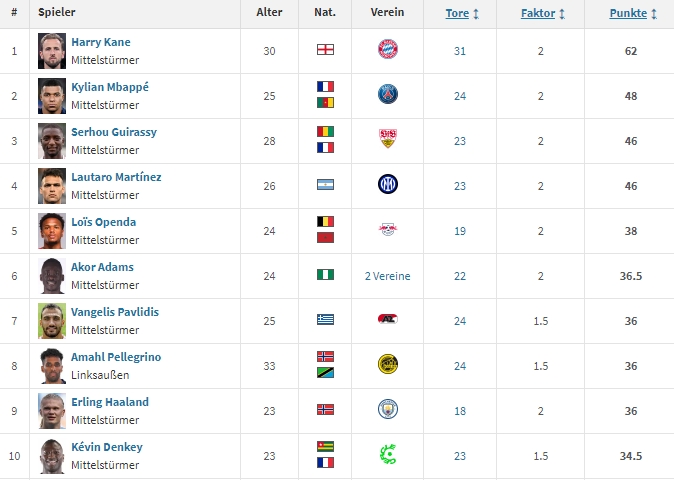
Task: Open Kylian Mbappé's player profile link
Action: click(109, 87)
